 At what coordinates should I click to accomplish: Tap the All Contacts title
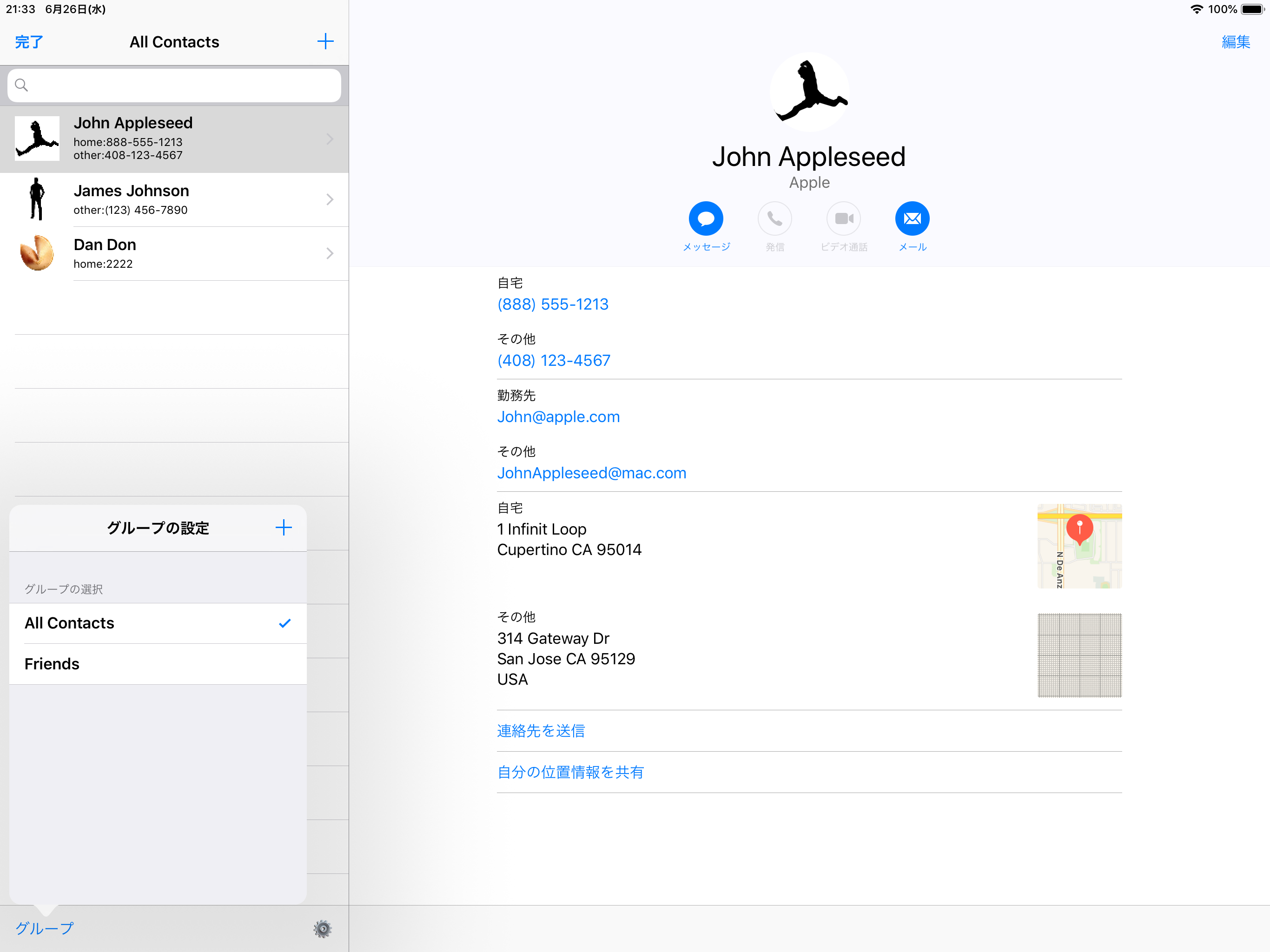pyautogui.click(x=174, y=42)
